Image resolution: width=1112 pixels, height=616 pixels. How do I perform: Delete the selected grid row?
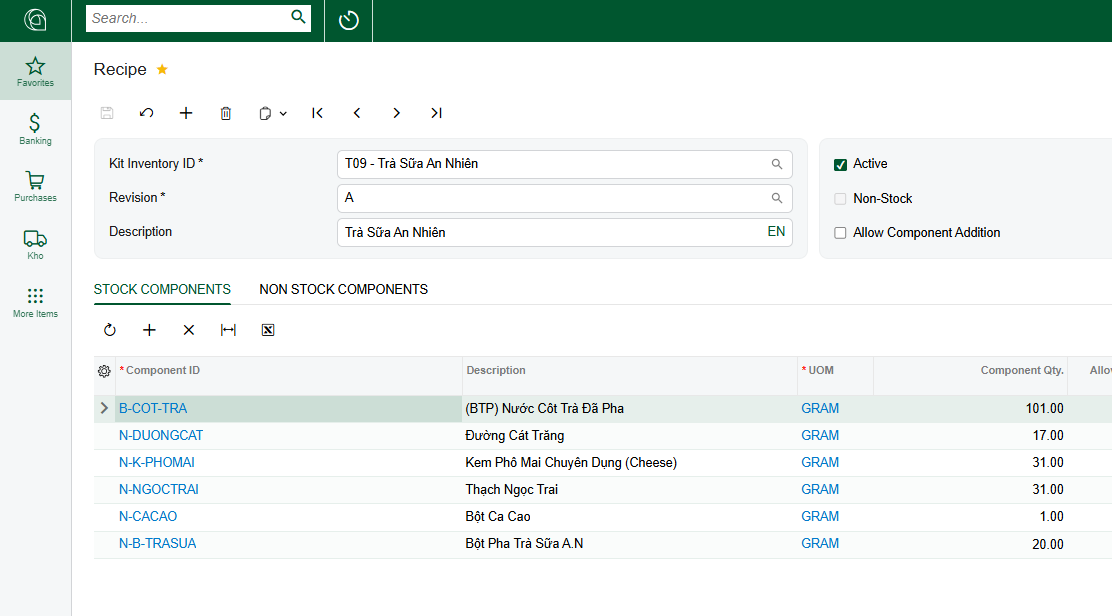tap(189, 330)
